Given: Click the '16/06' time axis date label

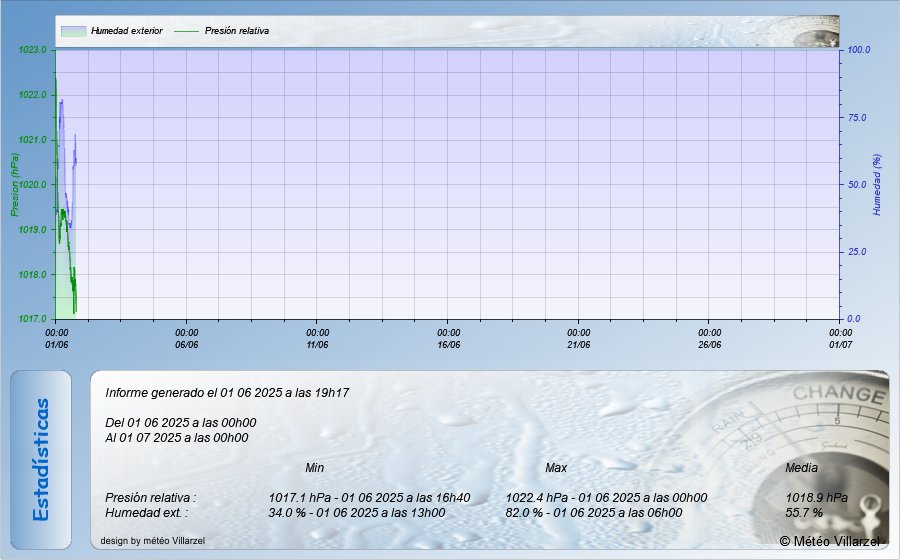Looking at the screenshot, I should [448, 345].
